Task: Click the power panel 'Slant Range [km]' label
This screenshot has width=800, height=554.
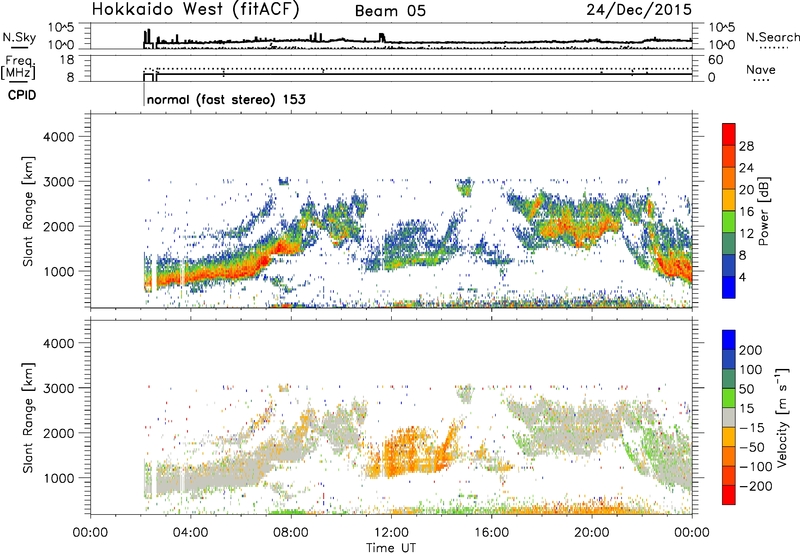Action: click(x=28, y=211)
